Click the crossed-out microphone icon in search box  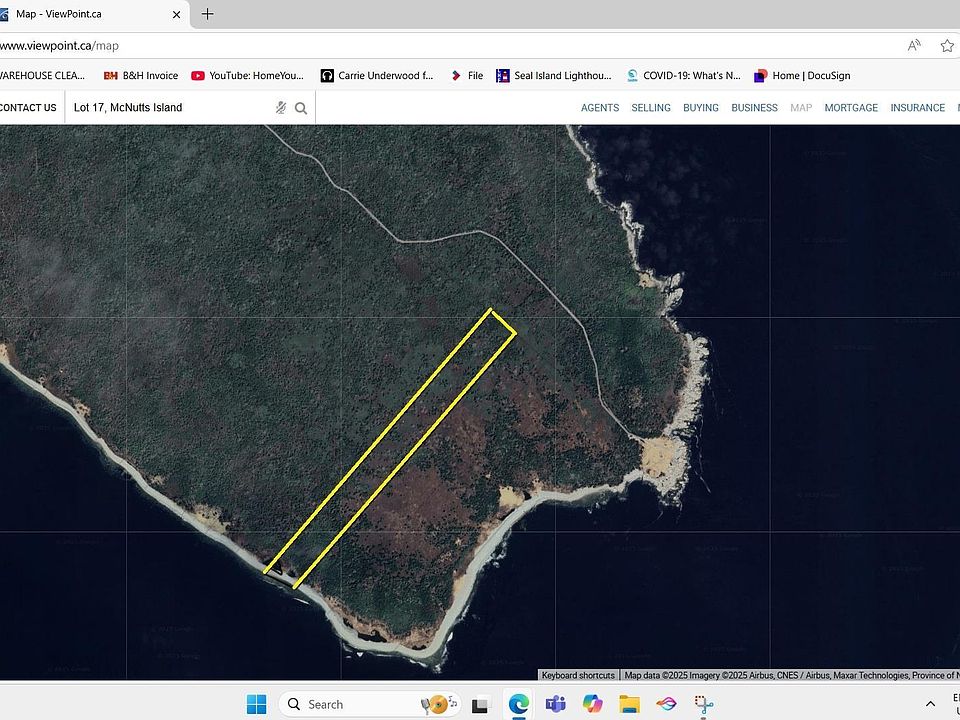[280, 108]
